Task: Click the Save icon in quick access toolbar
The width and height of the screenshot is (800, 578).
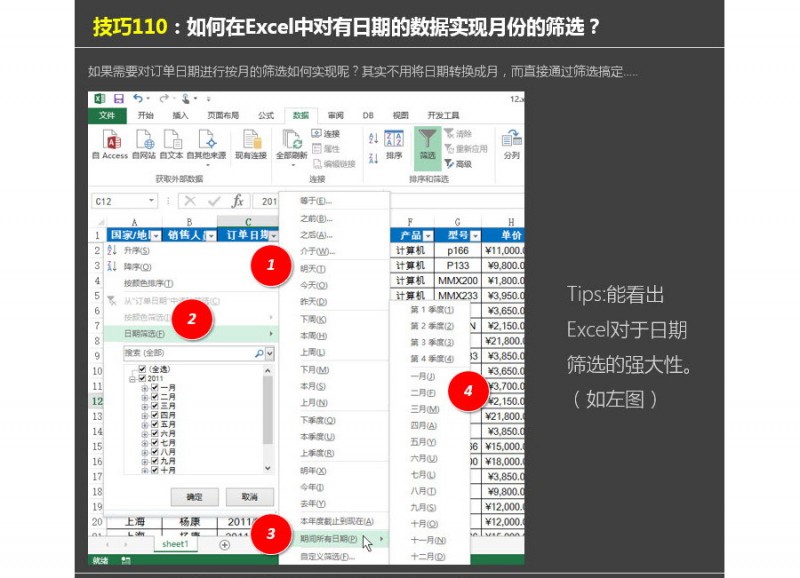Action: (x=119, y=98)
